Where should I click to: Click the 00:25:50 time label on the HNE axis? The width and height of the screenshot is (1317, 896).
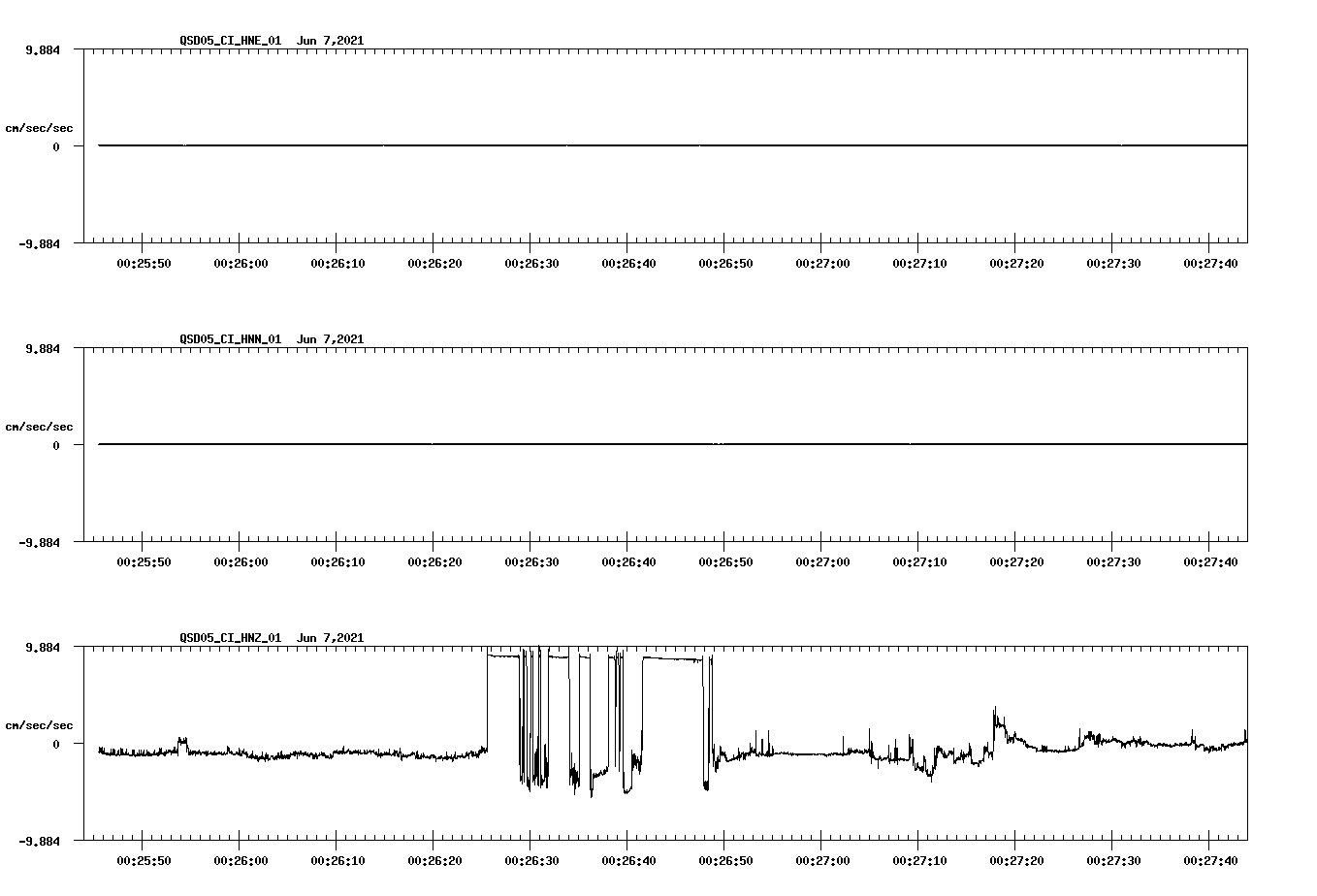tap(144, 263)
